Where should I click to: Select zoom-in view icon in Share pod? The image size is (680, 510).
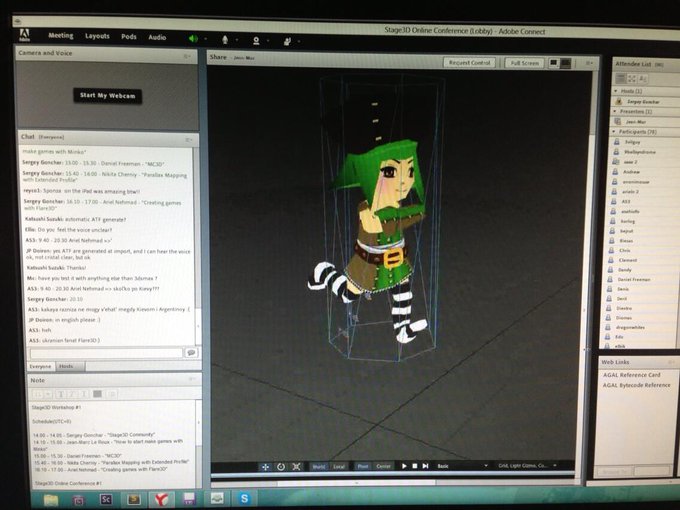pyautogui.click(x=566, y=63)
